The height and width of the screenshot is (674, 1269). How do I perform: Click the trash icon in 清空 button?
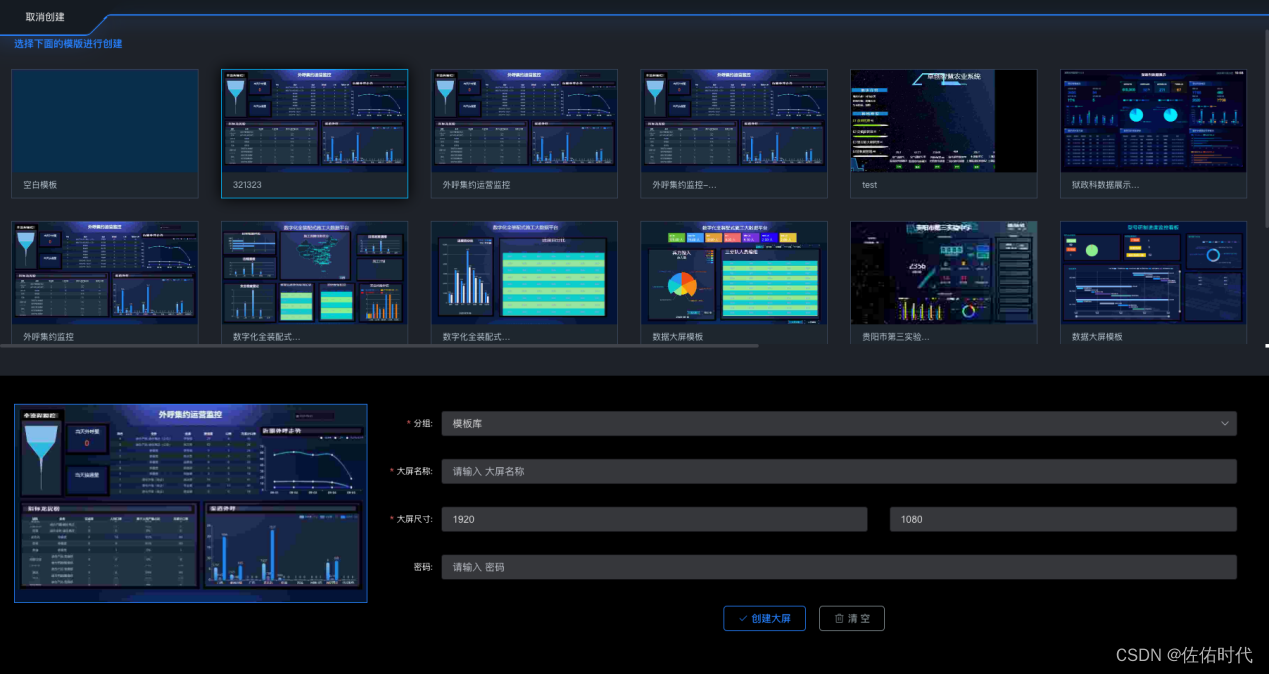pos(838,619)
